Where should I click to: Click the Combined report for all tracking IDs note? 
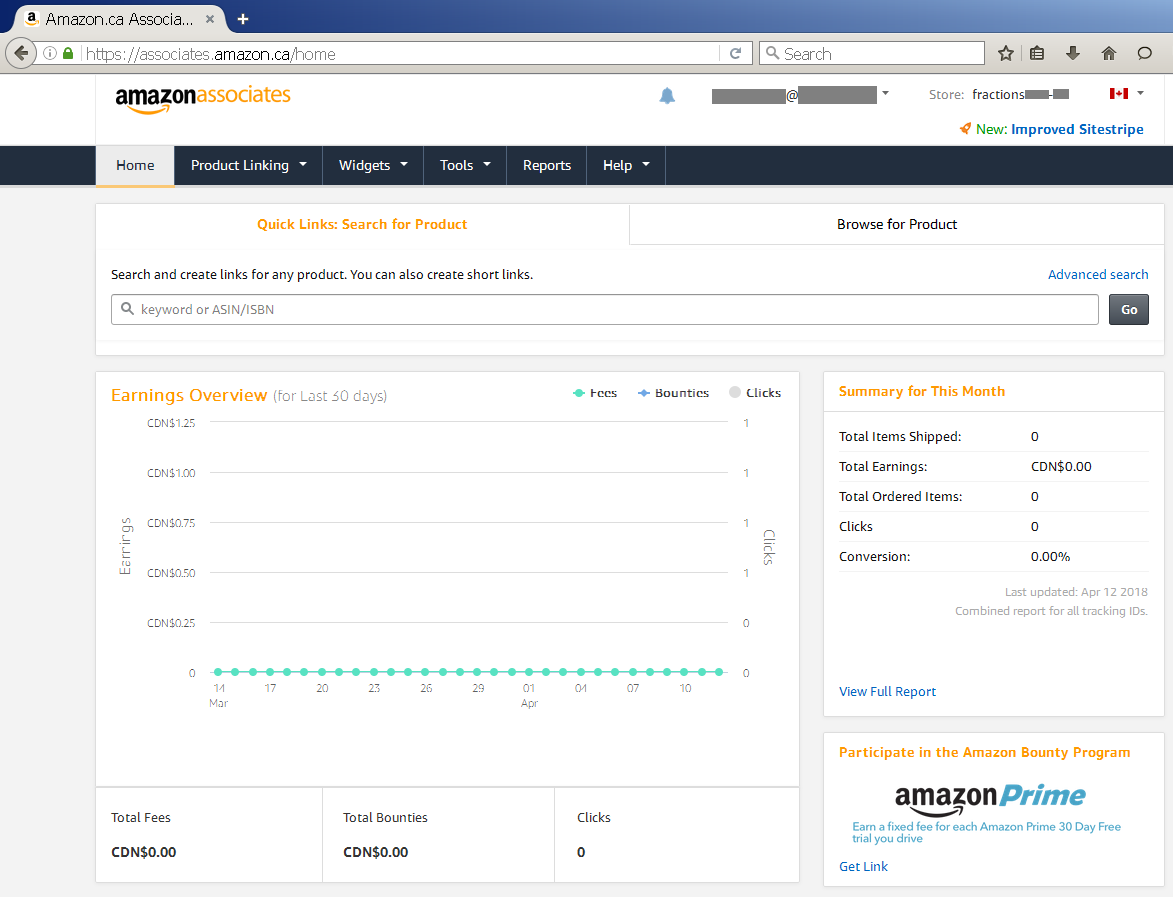(1051, 611)
